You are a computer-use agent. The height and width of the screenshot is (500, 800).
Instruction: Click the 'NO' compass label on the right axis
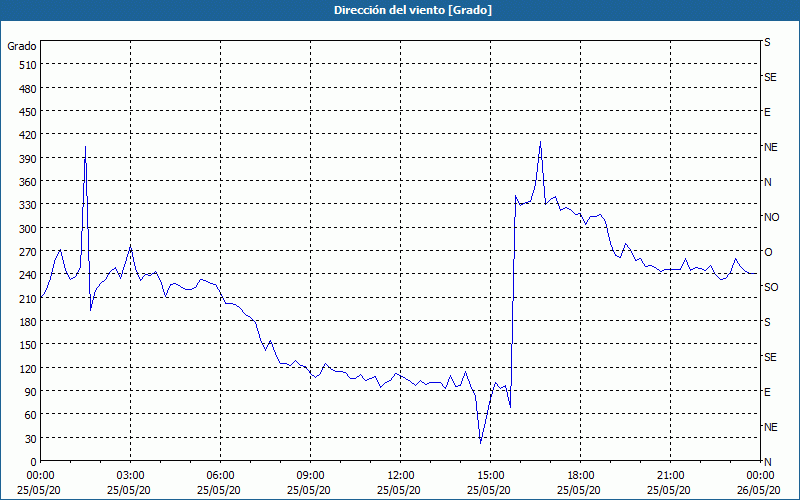771,217
